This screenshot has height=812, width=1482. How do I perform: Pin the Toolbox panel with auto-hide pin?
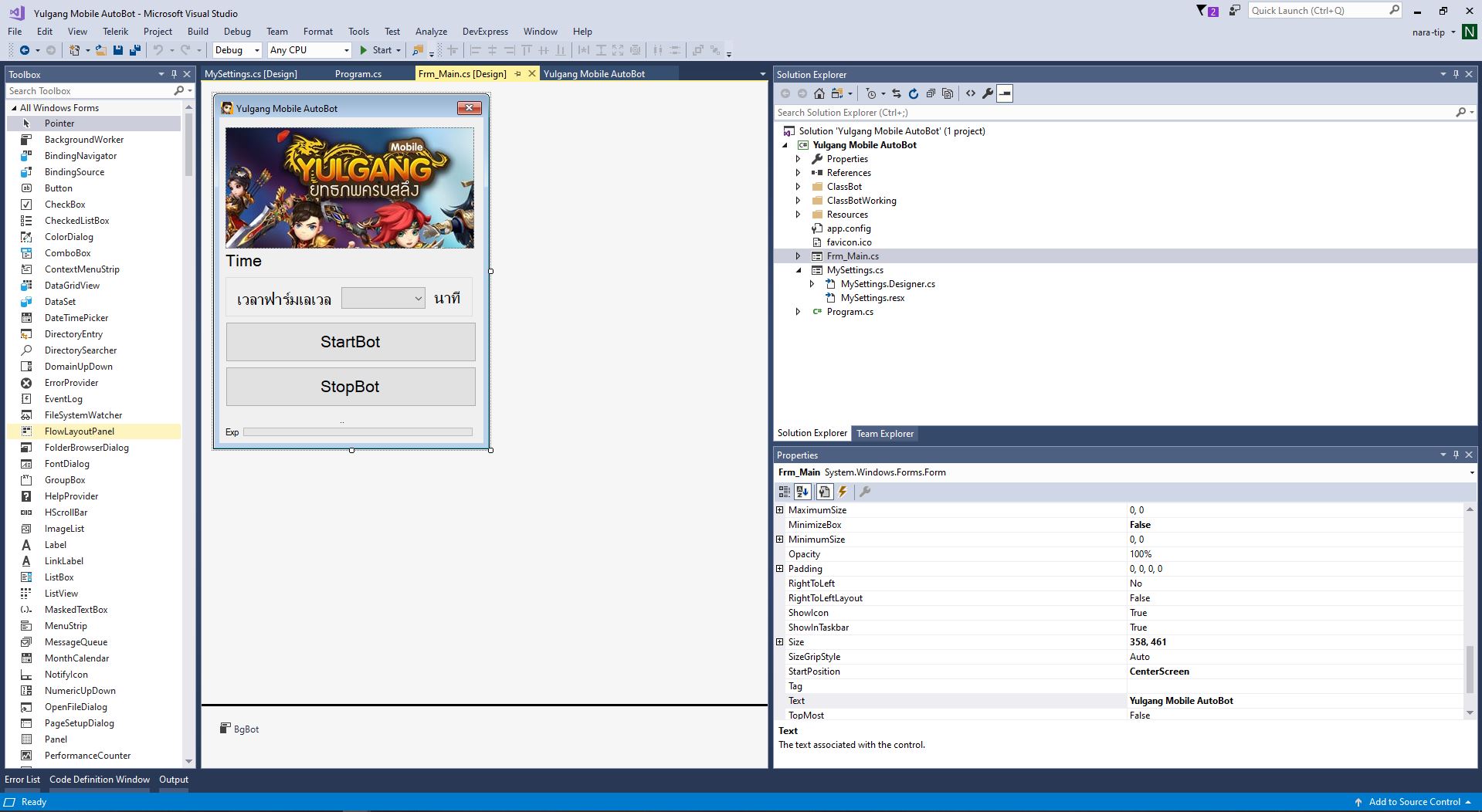click(174, 74)
